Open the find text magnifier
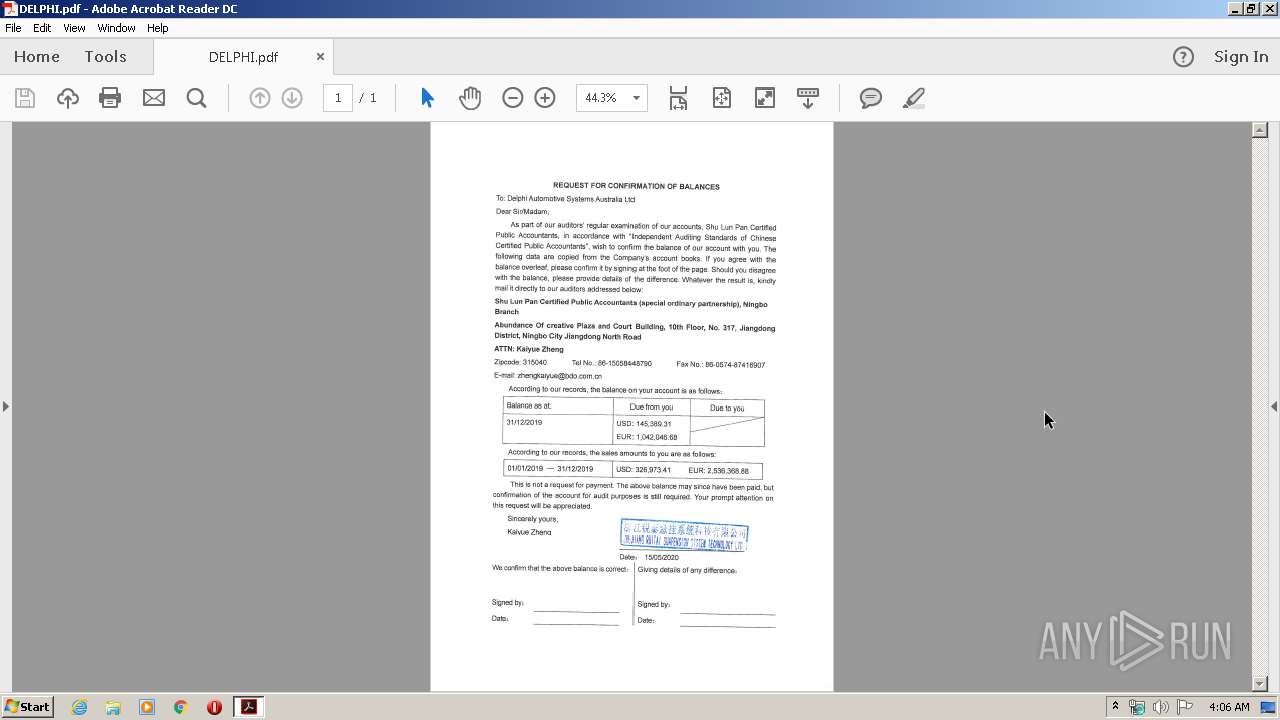Image resolution: width=1280 pixels, height=720 pixels. (197, 98)
